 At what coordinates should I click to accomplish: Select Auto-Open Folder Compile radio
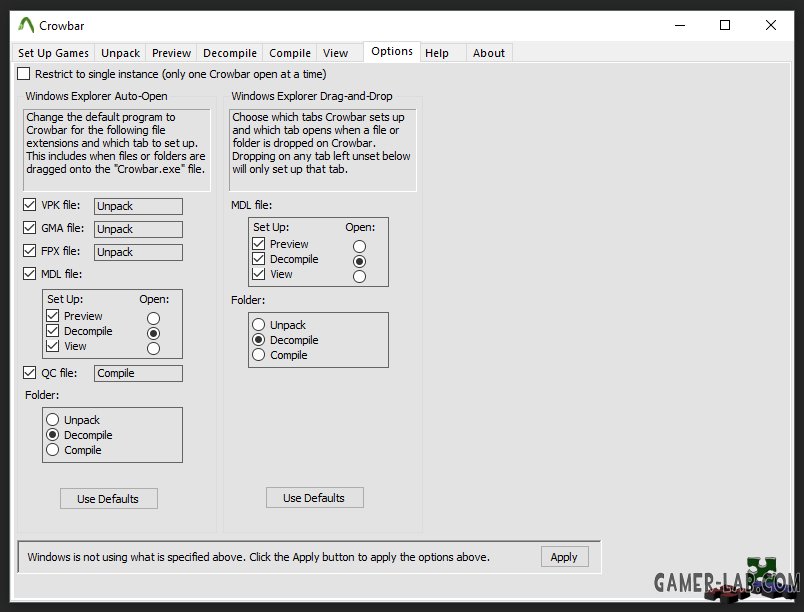pos(52,450)
